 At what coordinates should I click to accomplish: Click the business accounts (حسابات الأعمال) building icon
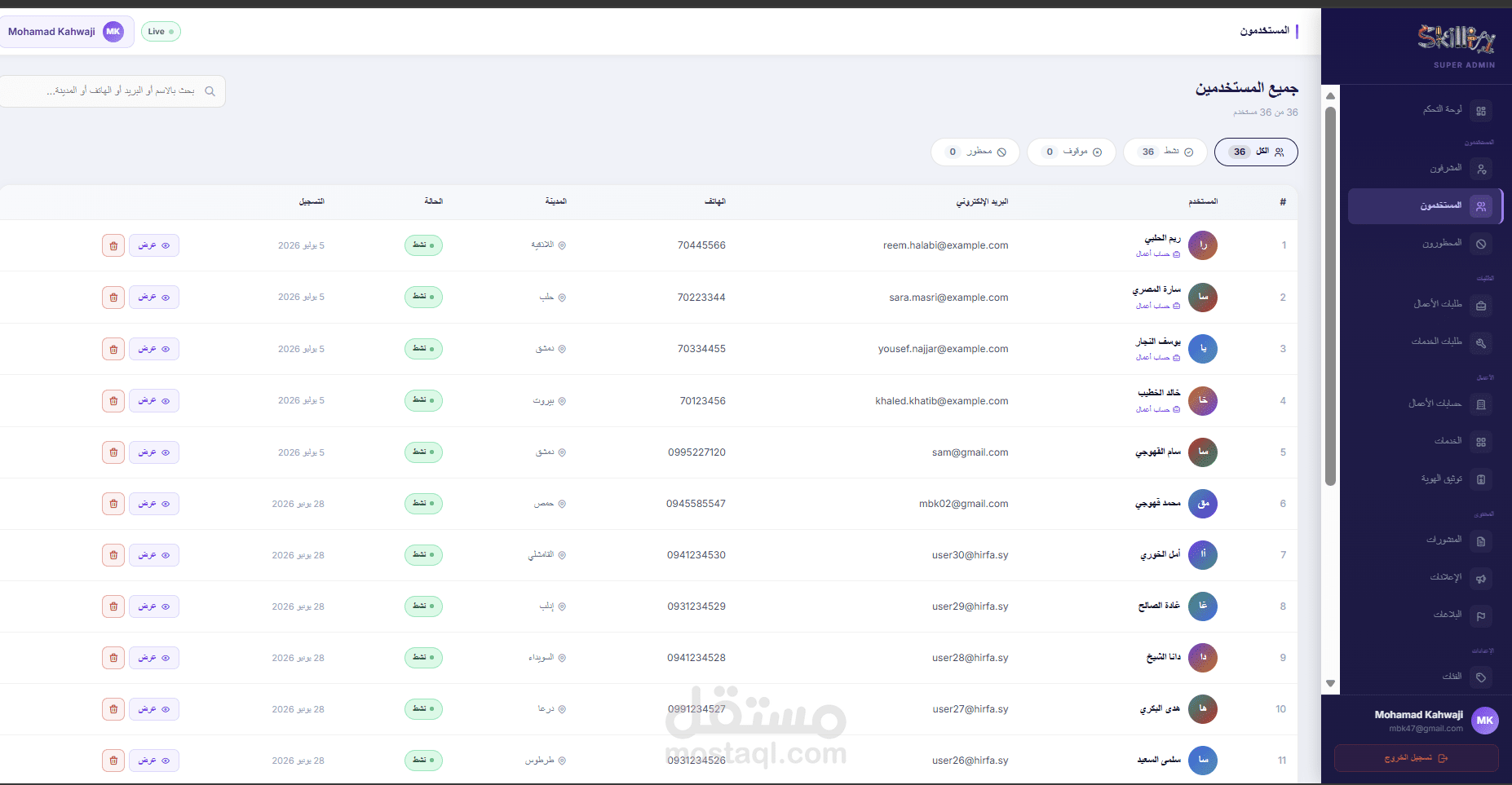(x=1481, y=404)
